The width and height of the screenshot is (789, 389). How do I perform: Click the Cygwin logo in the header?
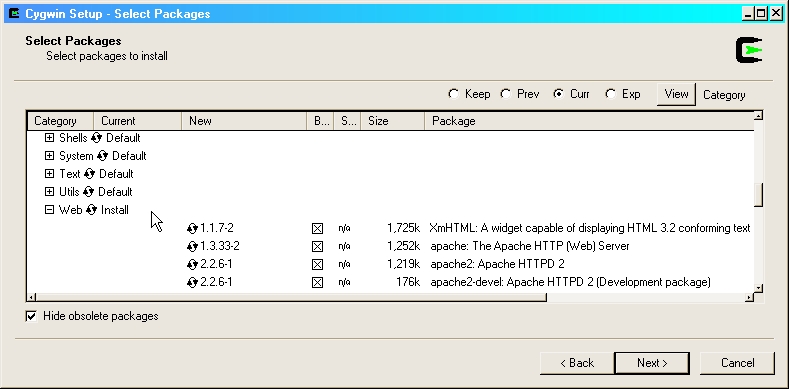pos(749,50)
